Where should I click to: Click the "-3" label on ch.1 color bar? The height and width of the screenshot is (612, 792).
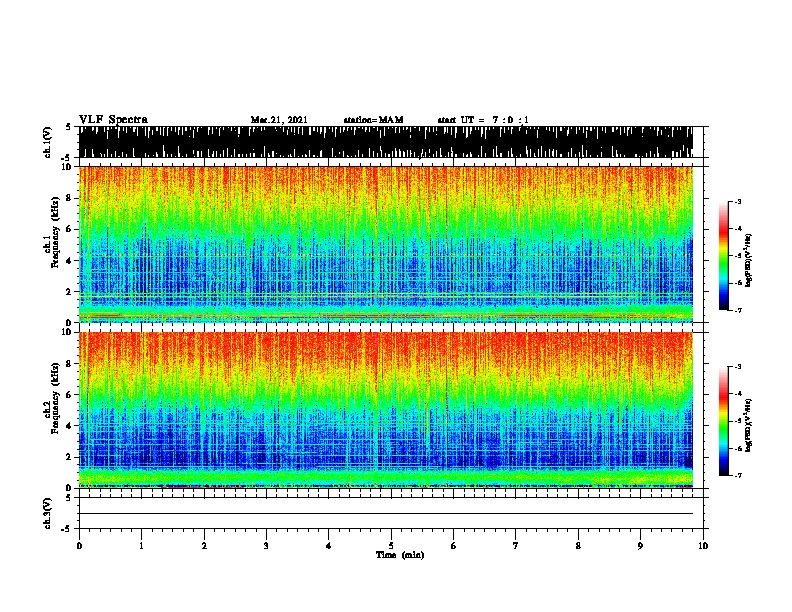pos(737,201)
